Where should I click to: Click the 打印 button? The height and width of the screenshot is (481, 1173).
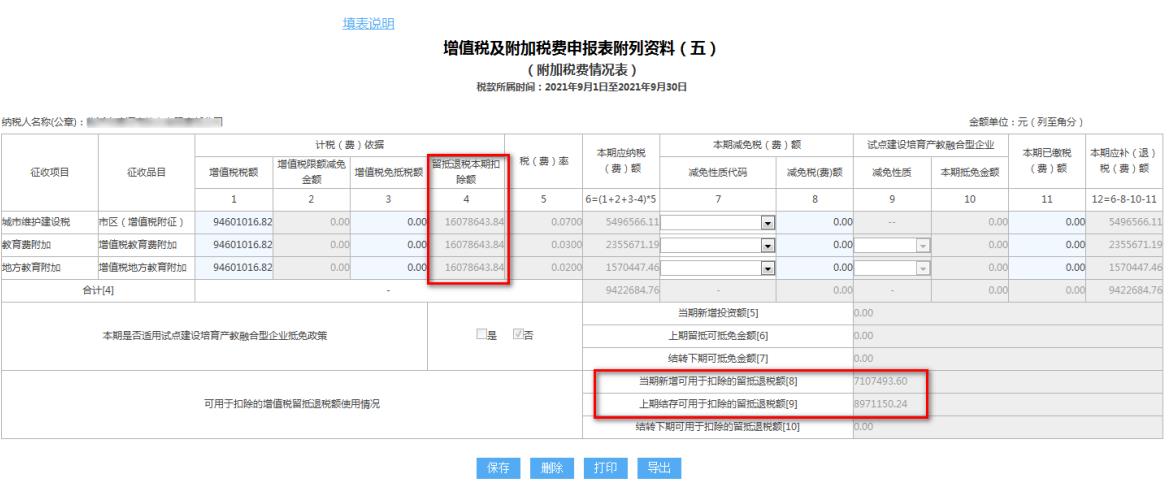point(606,467)
